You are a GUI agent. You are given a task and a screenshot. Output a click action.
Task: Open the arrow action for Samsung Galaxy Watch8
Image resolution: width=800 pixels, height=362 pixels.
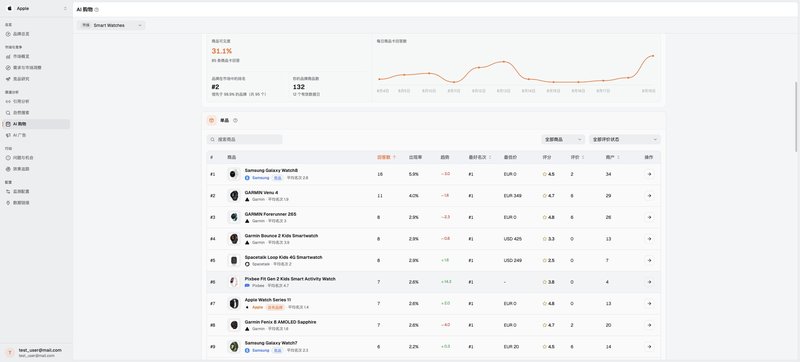click(649, 174)
